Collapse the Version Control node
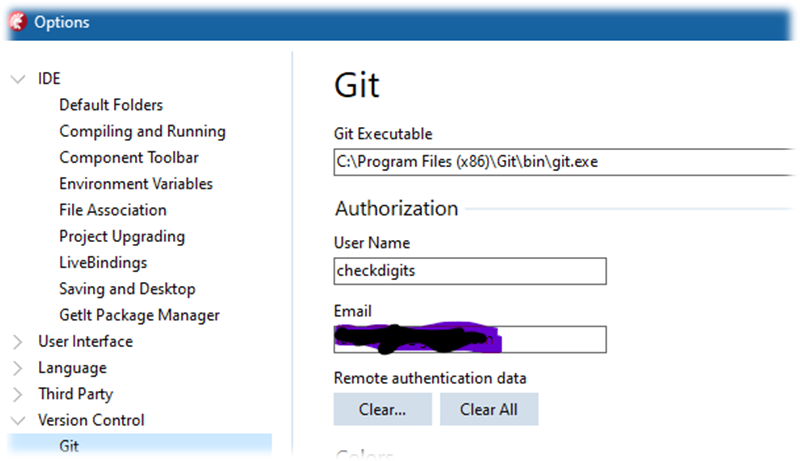The height and width of the screenshot is (461, 800). pyautogui.click(x=18, y=421)
